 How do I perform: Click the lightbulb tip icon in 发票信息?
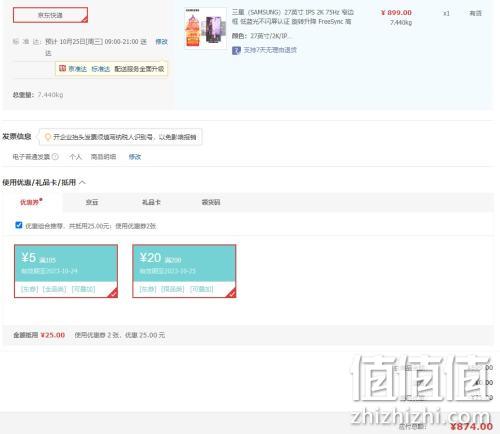48,137
